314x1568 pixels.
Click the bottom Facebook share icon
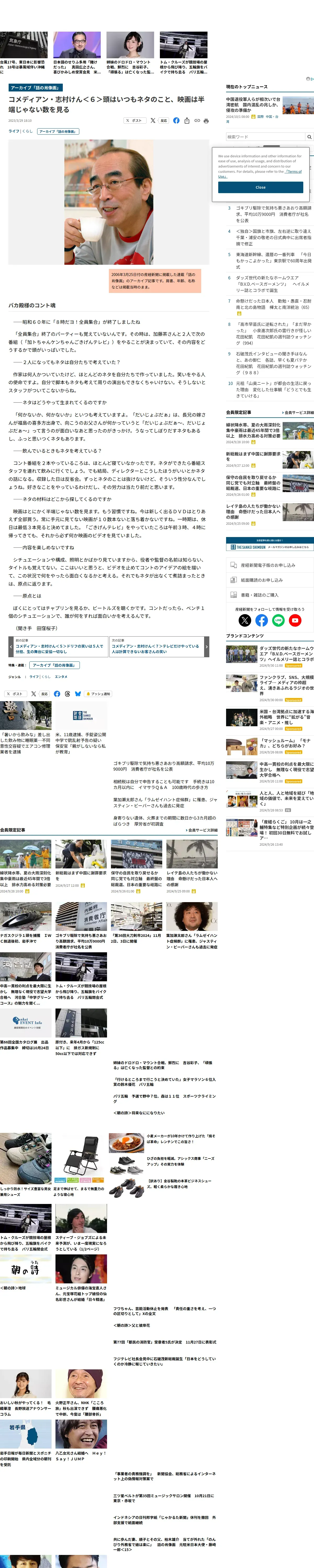point(57,694)
